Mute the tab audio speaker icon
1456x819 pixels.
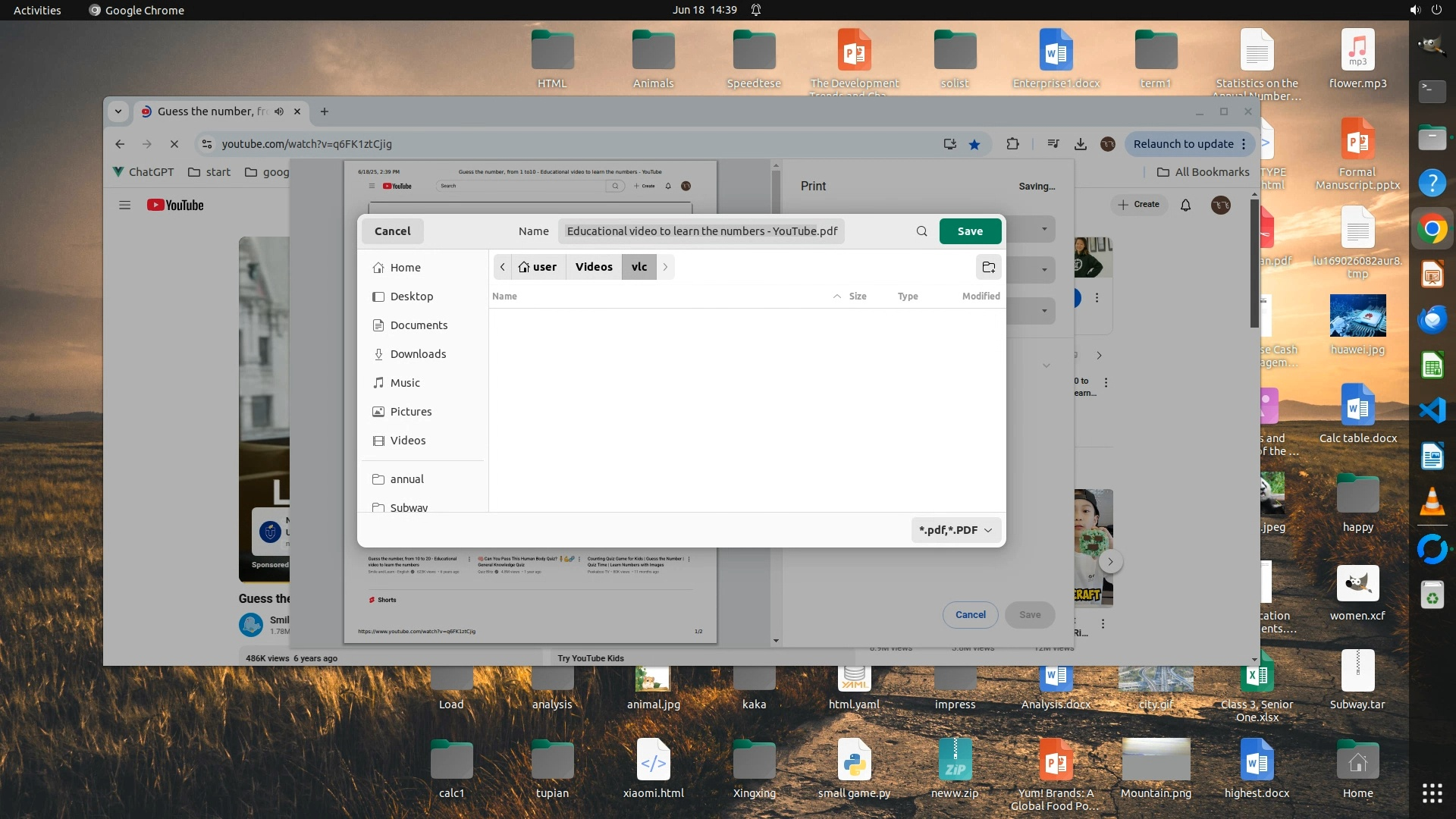point(279,111)
